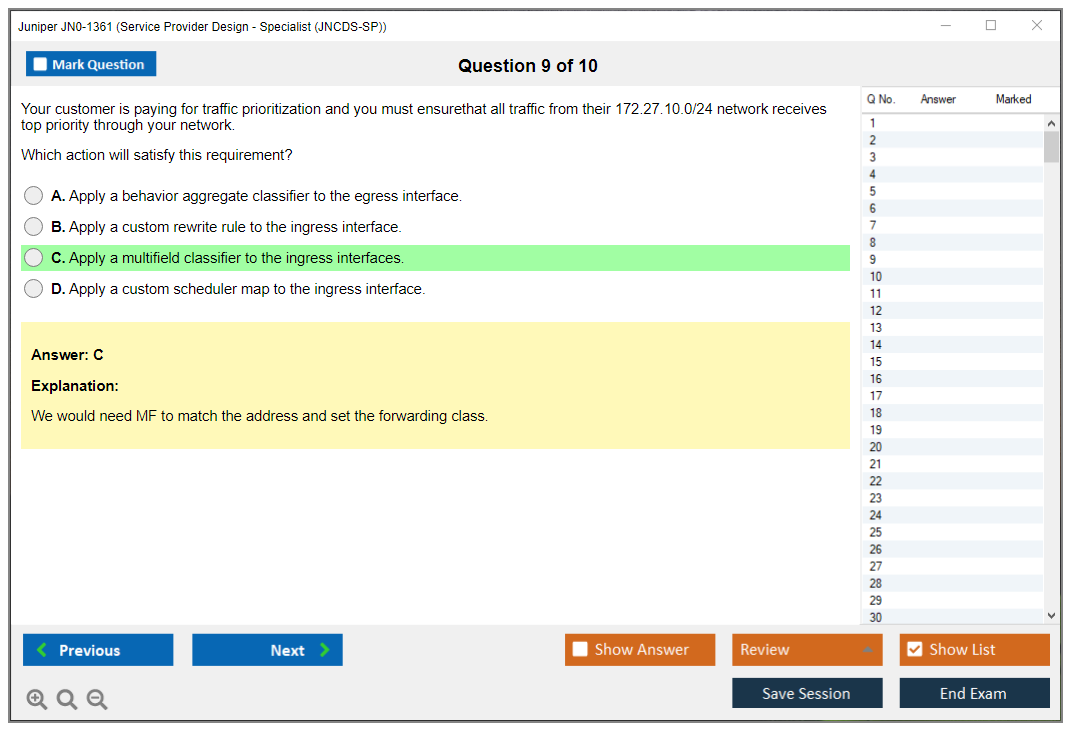Image resolution: width=1075 pixels, height=735 pixels.
Task: Click the zoom reset magnifier icon
Action: (x=67, y=700)
